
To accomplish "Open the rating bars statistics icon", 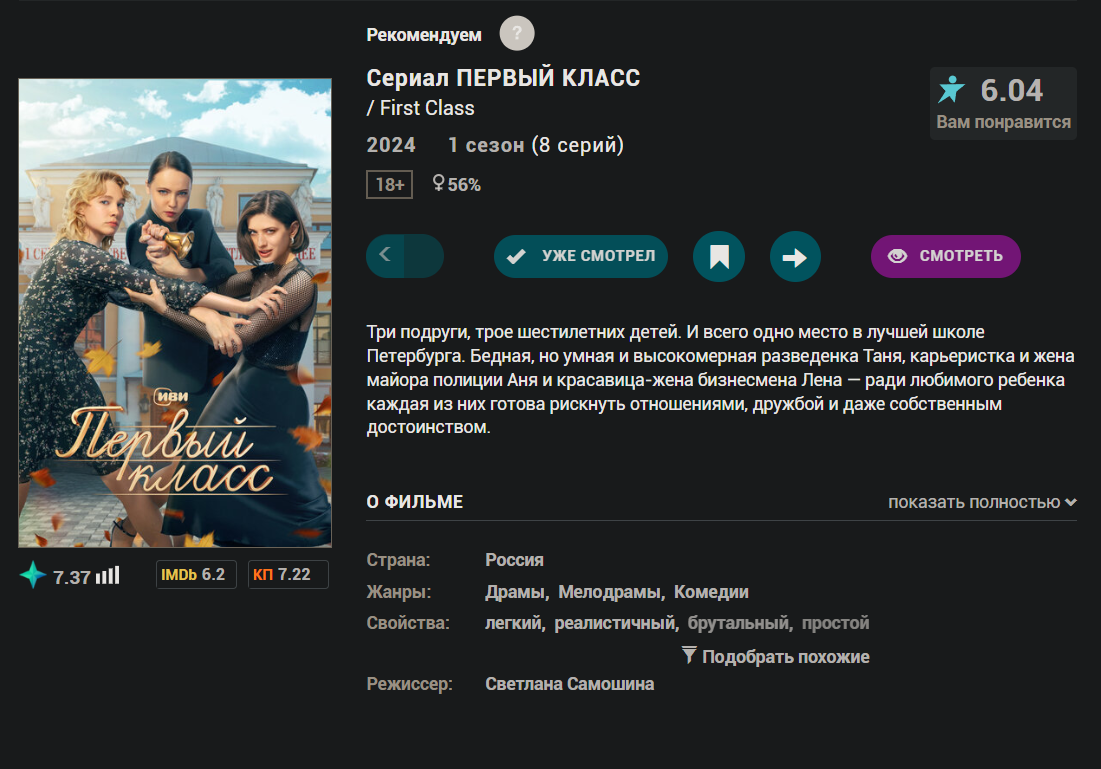I will pyautogui.click(x=107, y=576).
